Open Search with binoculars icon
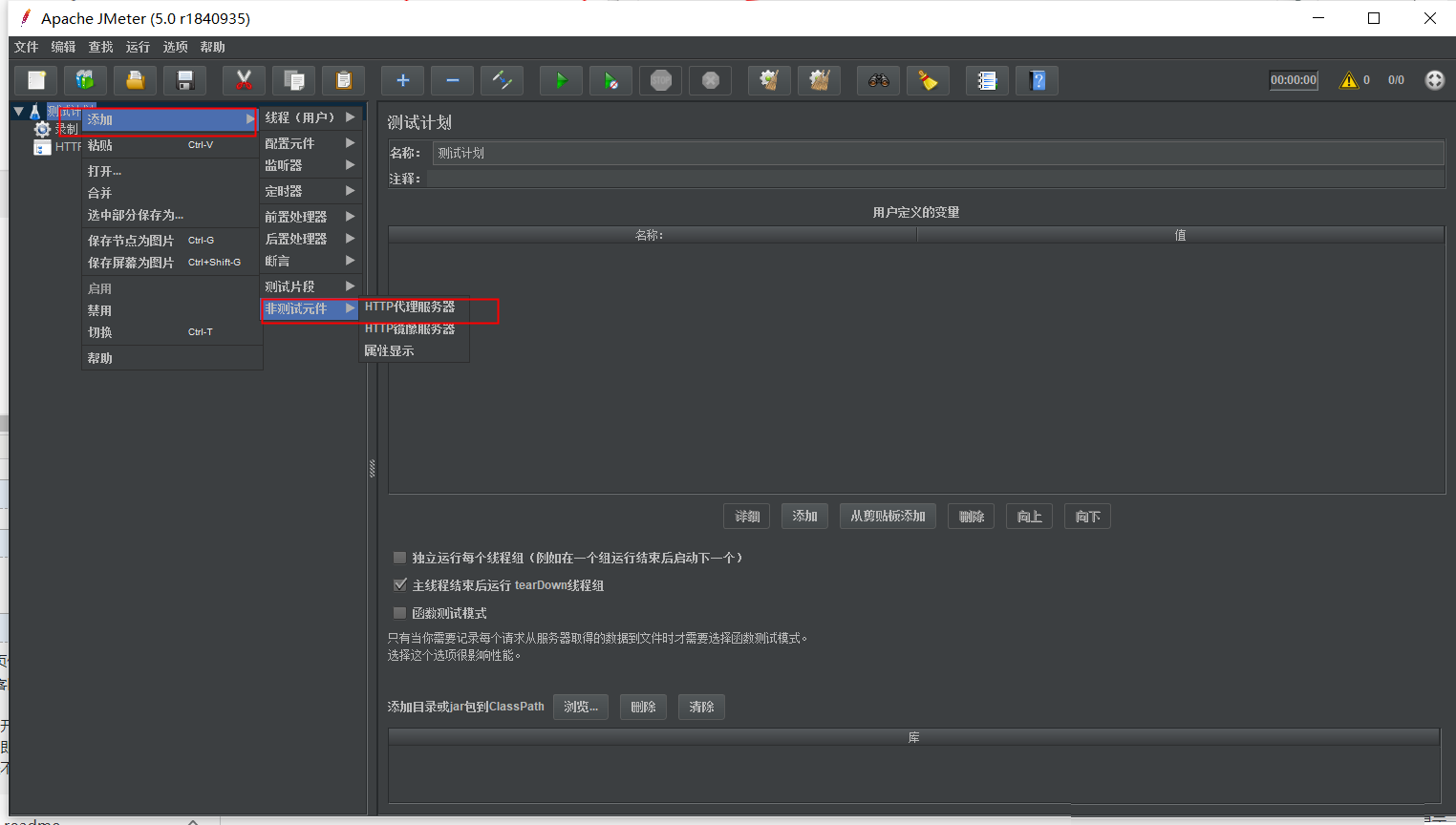 tap(878, 80)
